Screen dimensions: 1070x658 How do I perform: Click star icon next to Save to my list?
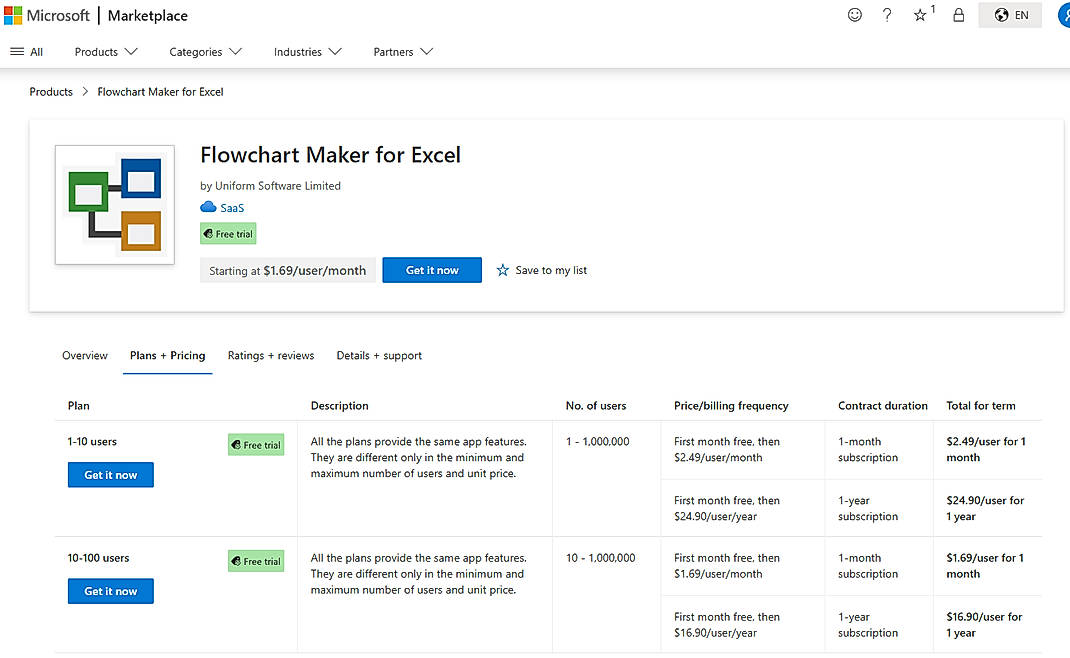(502, 270)
